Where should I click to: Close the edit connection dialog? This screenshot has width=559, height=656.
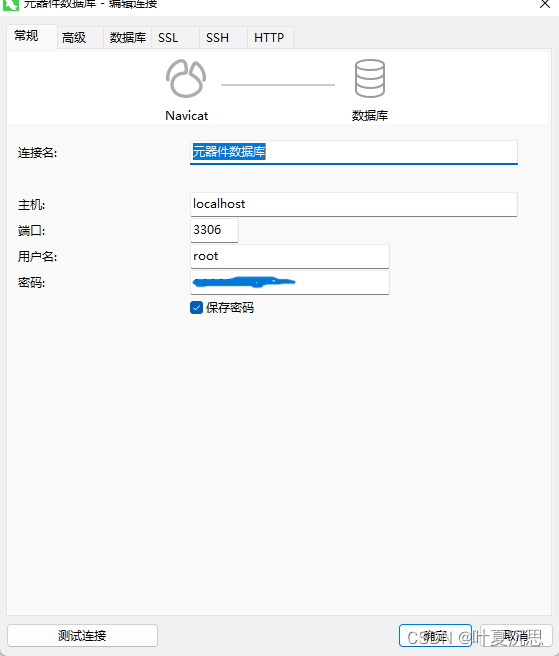545,4
